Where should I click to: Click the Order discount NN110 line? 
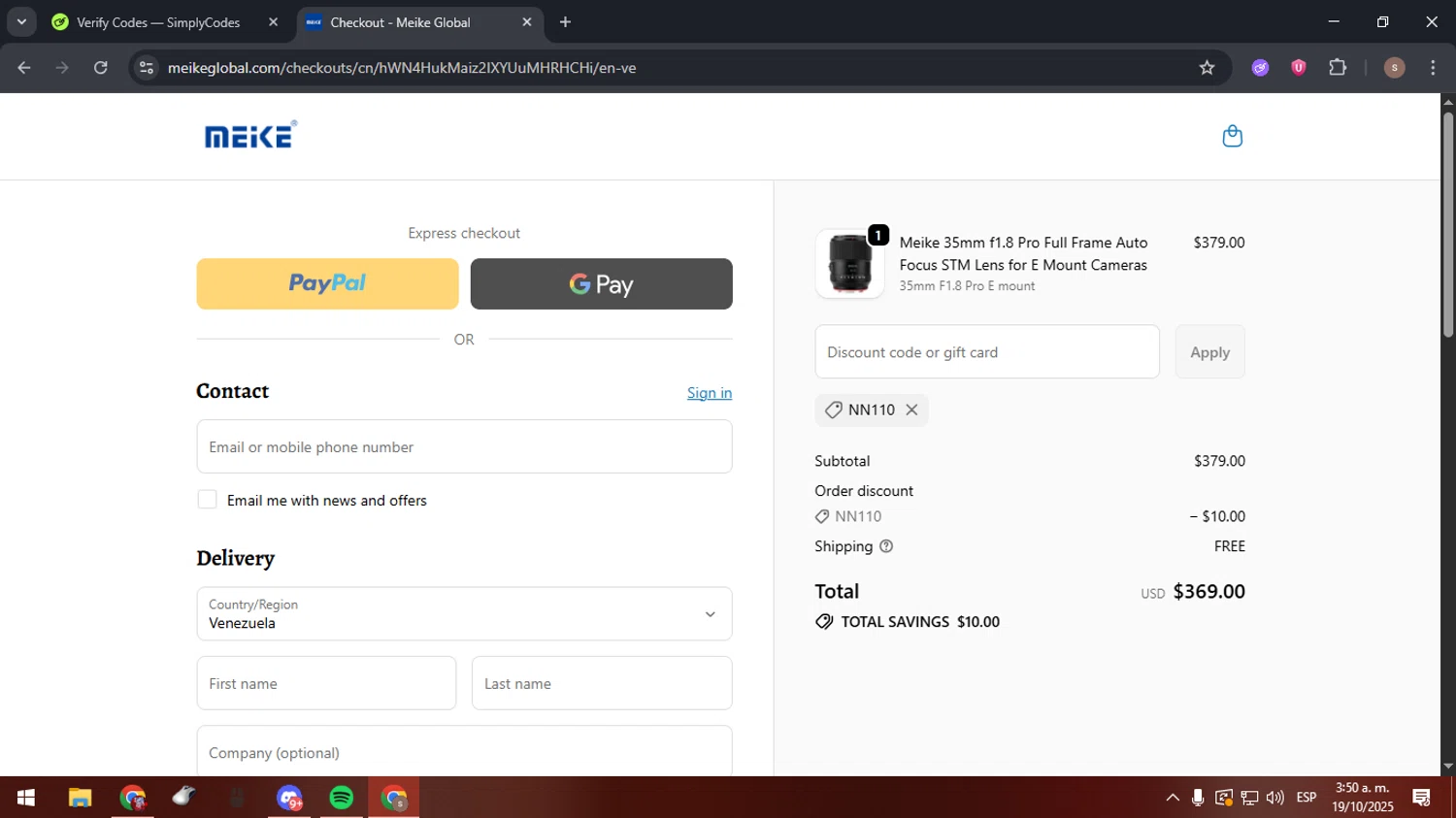coord(1030,516)
